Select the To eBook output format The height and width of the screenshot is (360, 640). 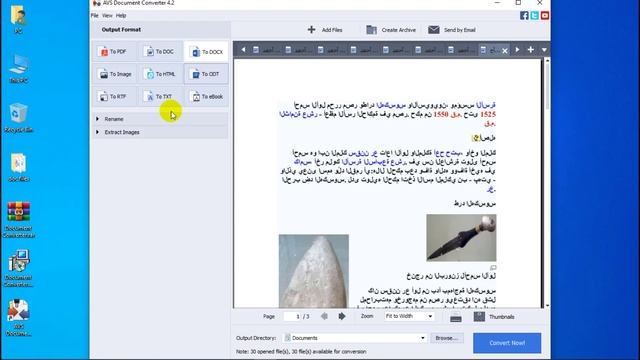(206, 97)
